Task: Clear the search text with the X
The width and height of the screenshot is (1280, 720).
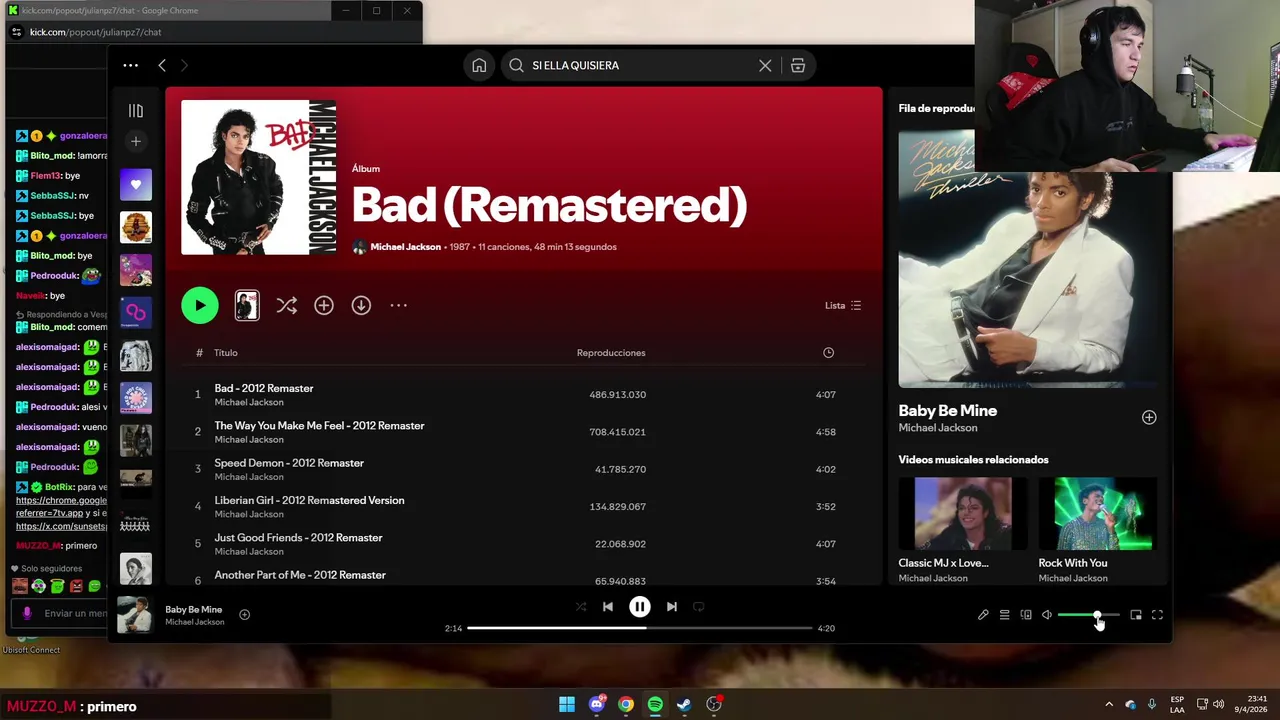Action: pos(765,65)
